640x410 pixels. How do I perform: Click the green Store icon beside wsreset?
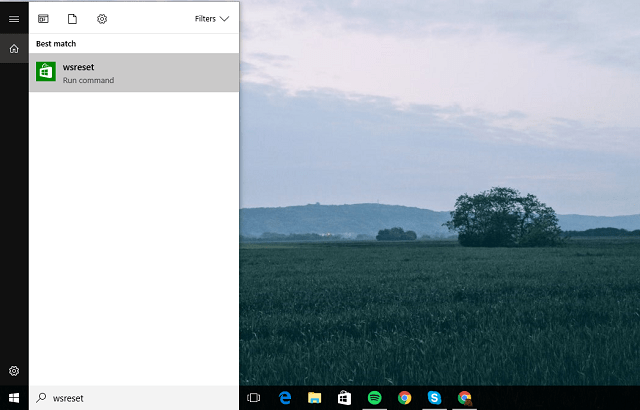pyautogui.click(x=46, y=72)
